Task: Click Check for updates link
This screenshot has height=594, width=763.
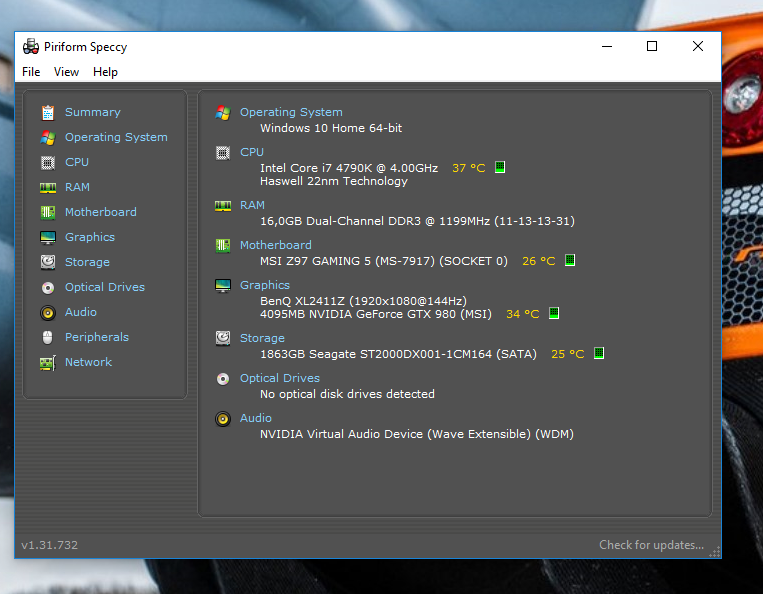Action: [651, 545]
